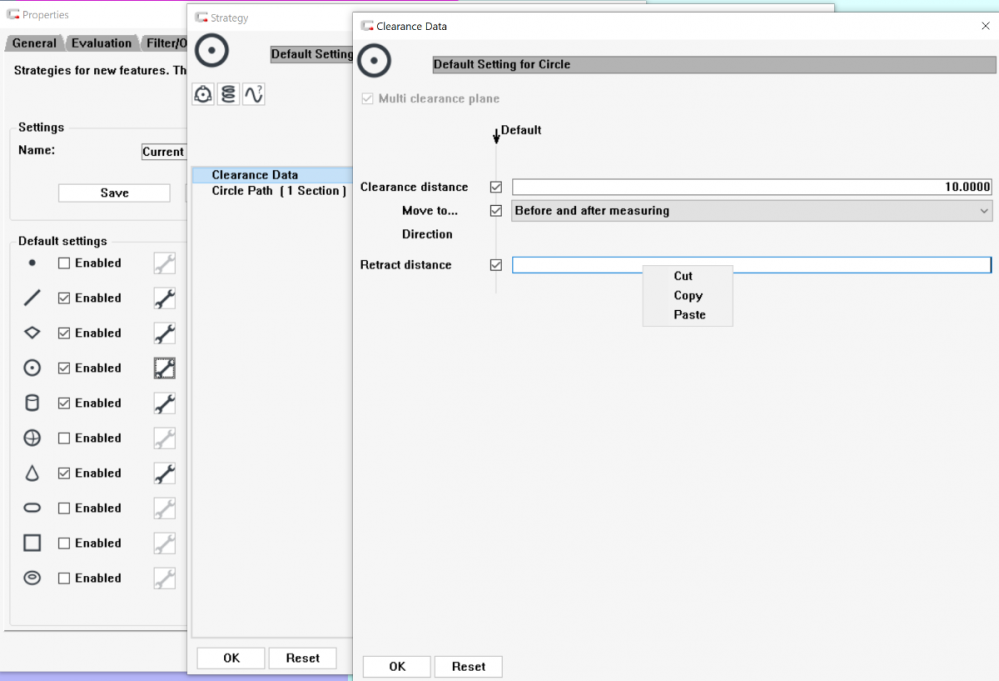The height and width of the screenshot is (681, 999).
Task: Enable the point feature default setting checkbox
Action: [x=64, y=263]
